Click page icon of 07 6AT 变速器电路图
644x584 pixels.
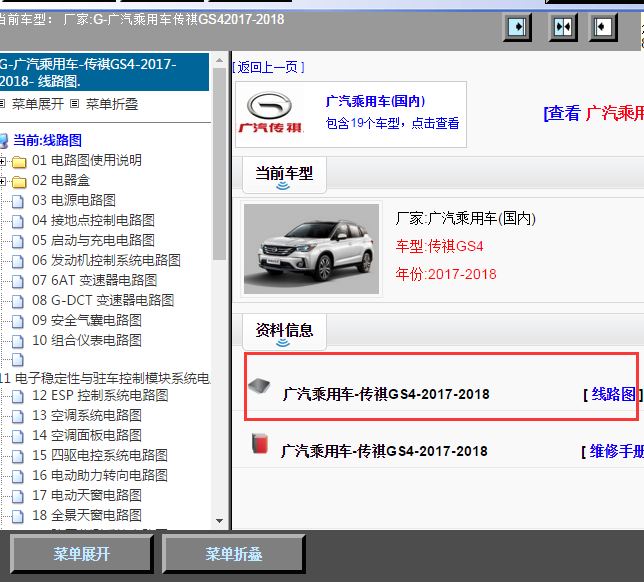17,281
